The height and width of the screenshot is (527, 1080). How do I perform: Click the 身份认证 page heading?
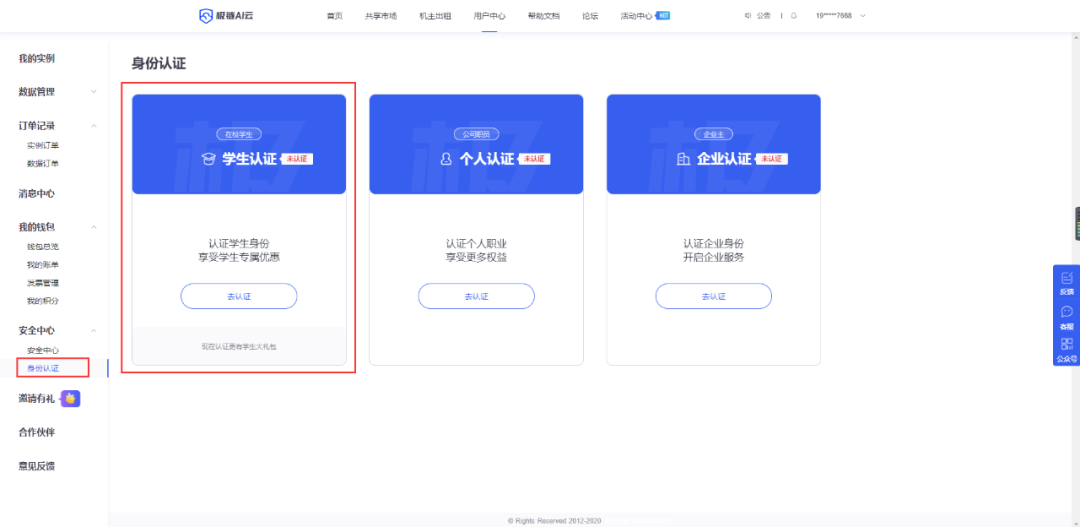point(158,64)
